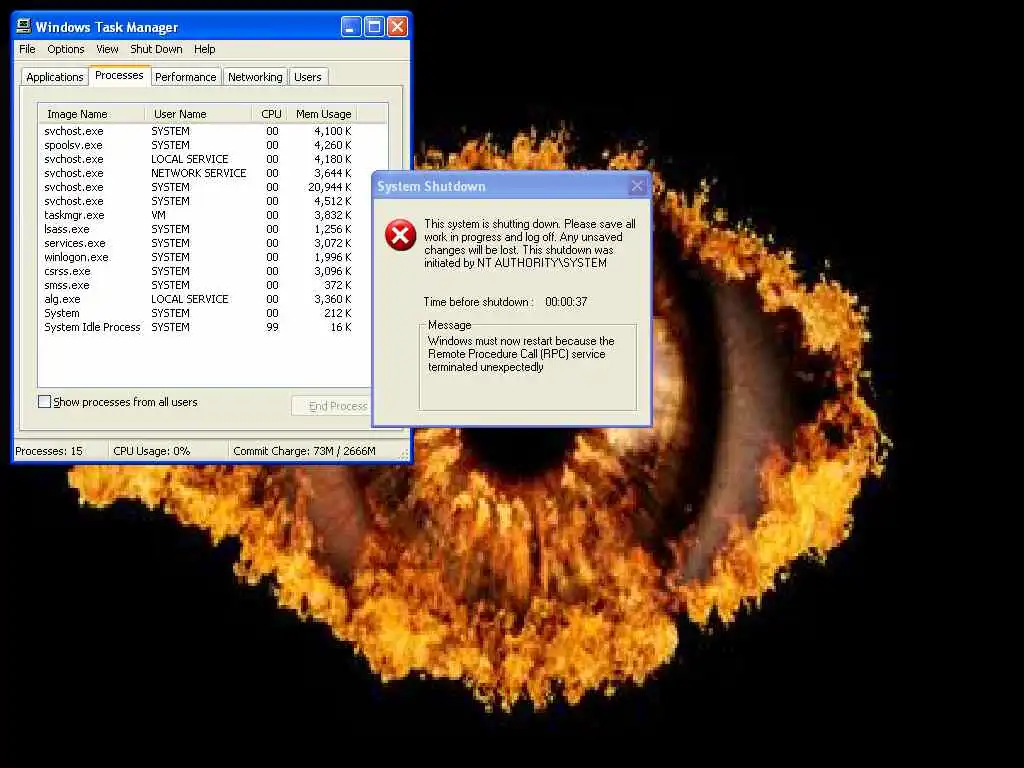Select the lsass.exe process
Screen dimensions: 1024x768
coord(198,229)
